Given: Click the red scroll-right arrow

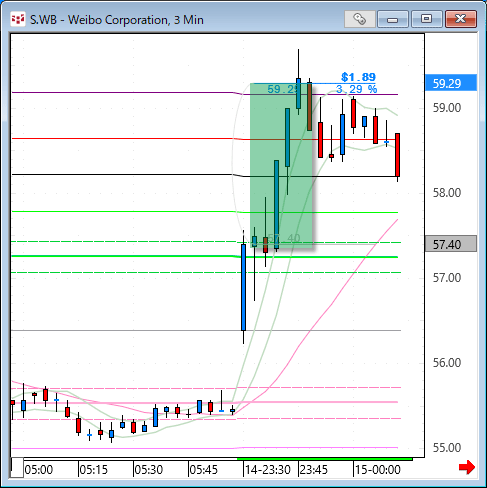Looking at the screenshot, I should point(467,467).
